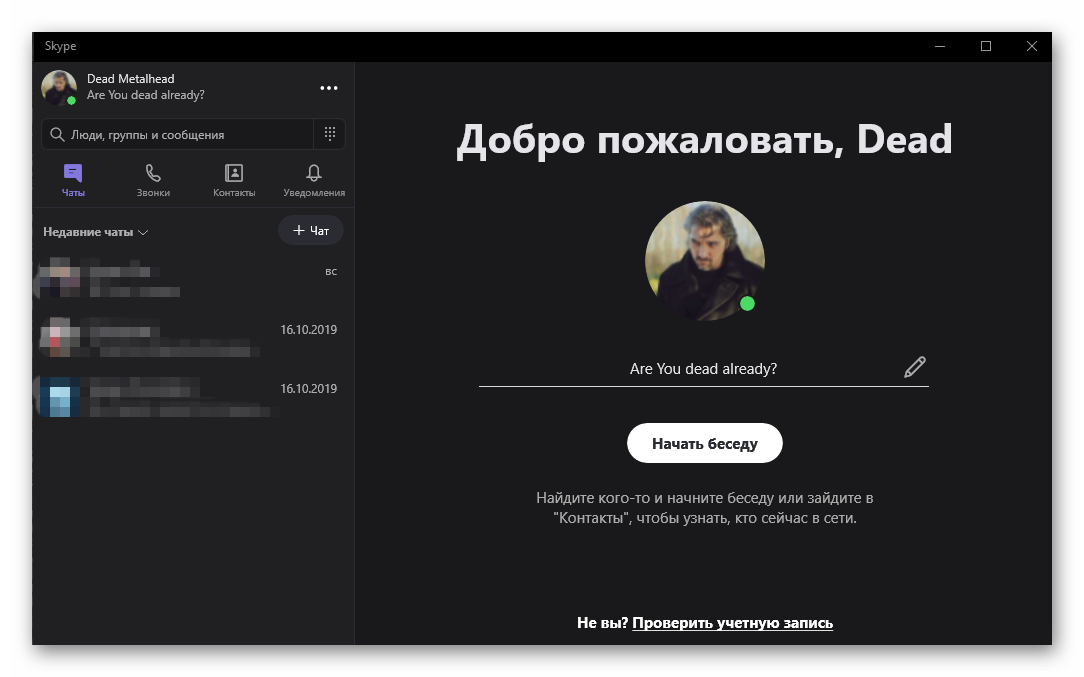The image size is (1084, 677).
Task: Click the pencil icon to edit status
Action: 914,367
